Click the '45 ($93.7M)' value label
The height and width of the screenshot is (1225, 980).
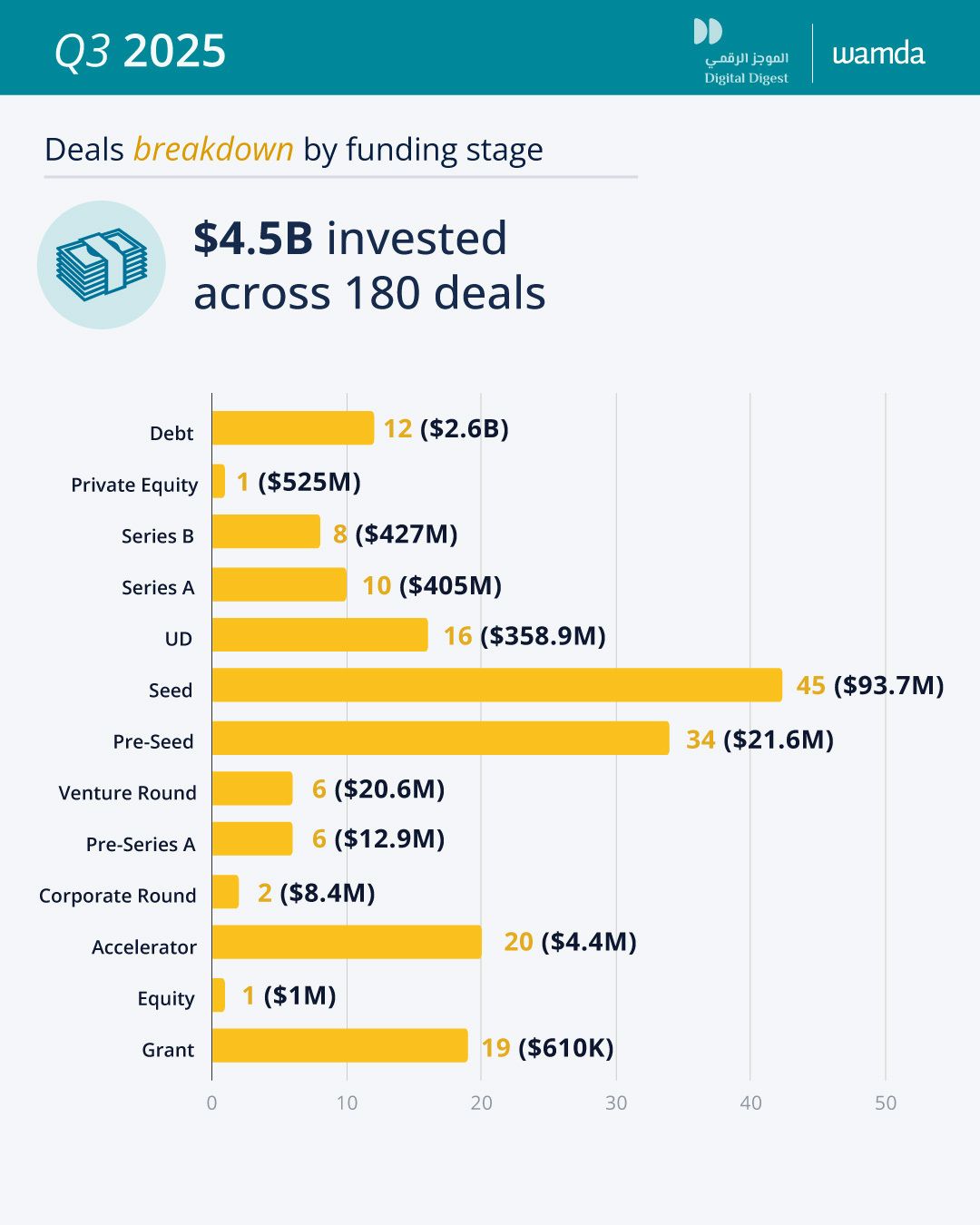coord(869,685)
